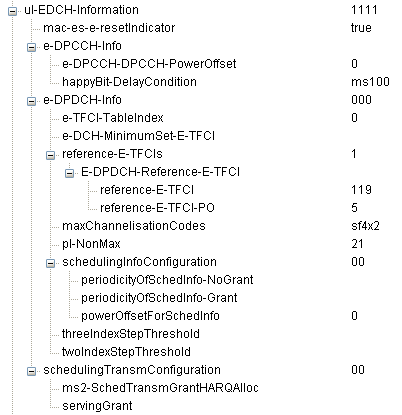Image resolution: width=402 pixels, height=415 pixels.
Task: Select mac-es-e-resetIndicator item
Action: [x=109, y=28]
